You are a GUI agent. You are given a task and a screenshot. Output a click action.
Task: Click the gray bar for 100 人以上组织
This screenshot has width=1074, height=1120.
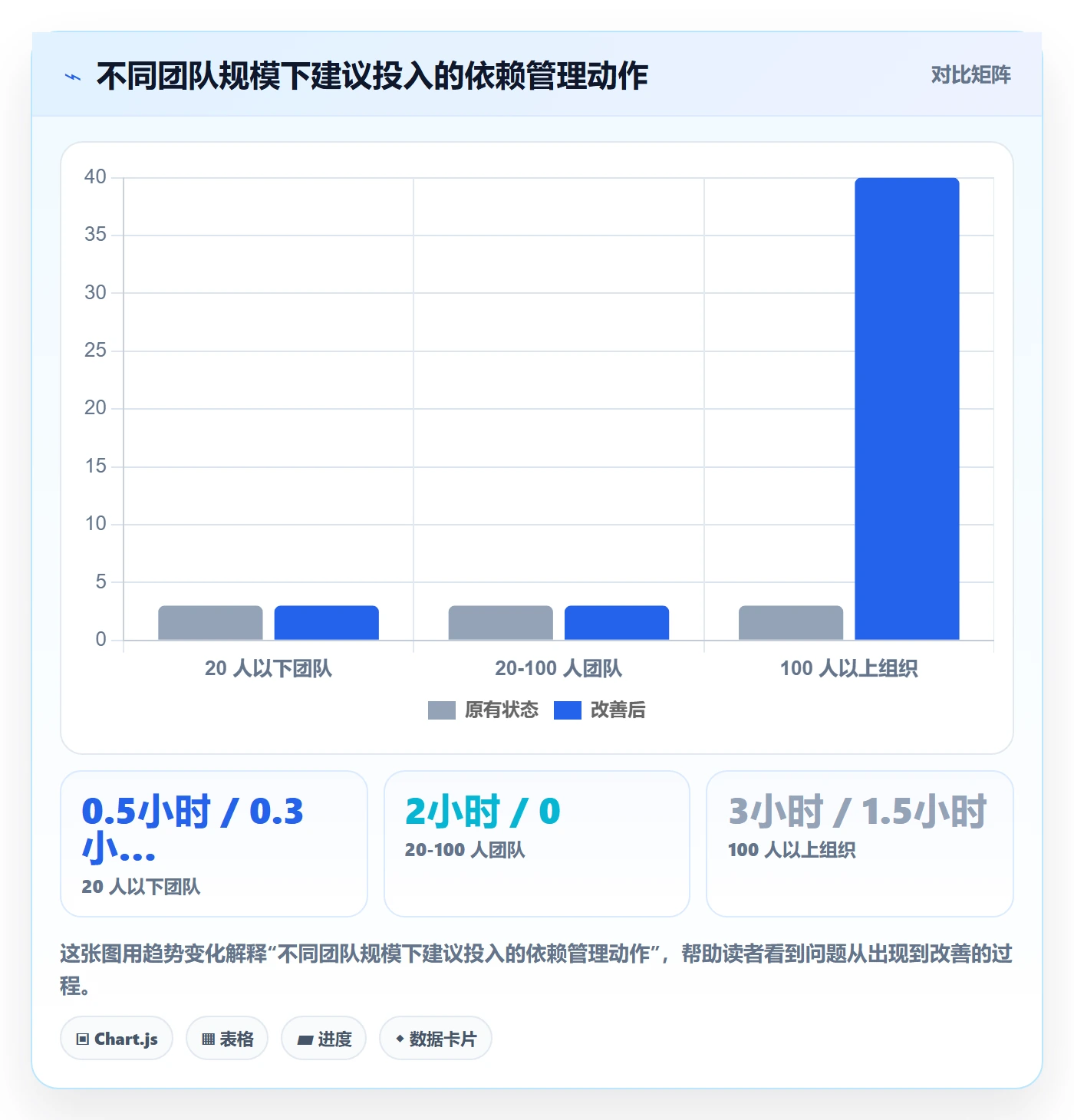[791, 623]
